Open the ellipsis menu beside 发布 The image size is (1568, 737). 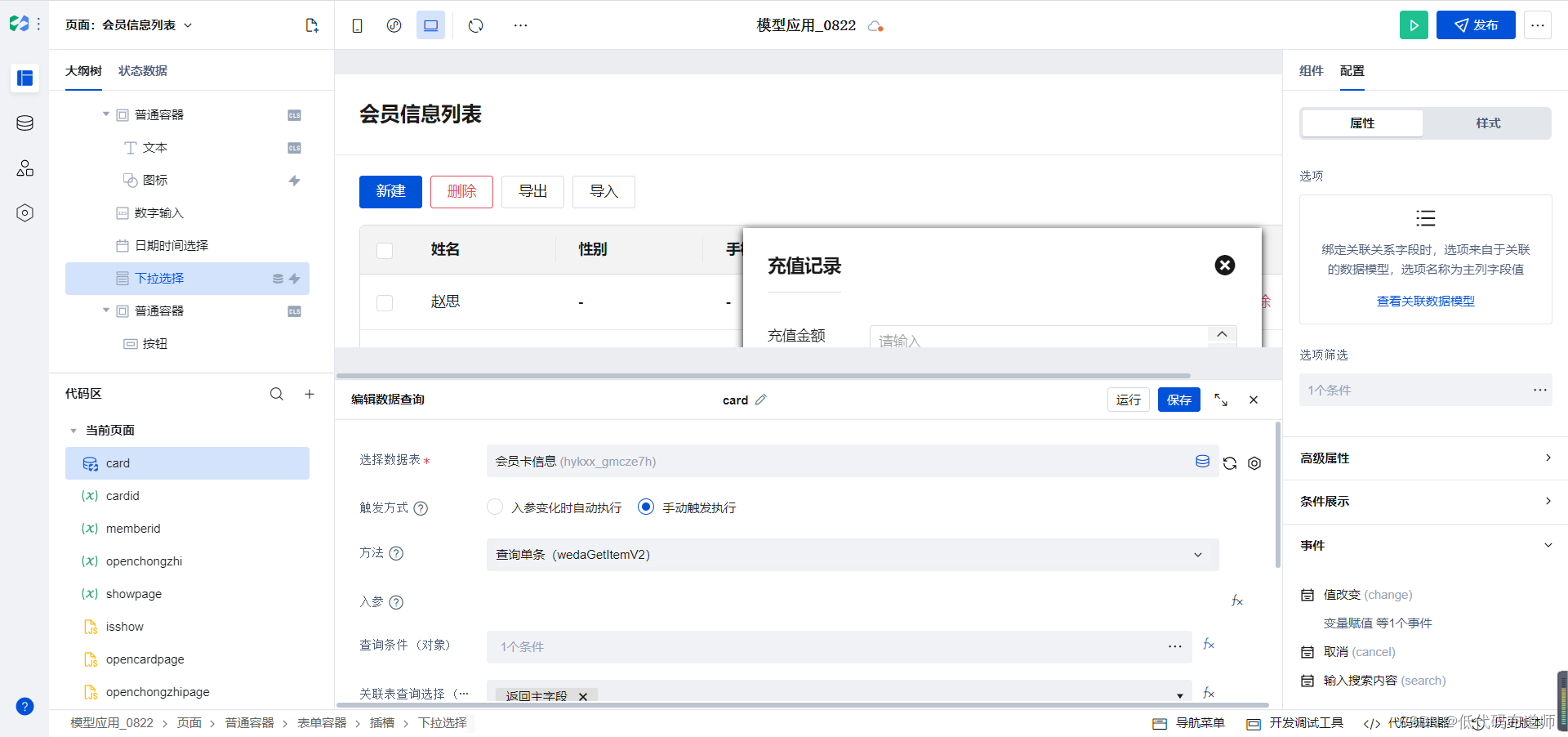pyautogui.click(x=1537, y=25)
